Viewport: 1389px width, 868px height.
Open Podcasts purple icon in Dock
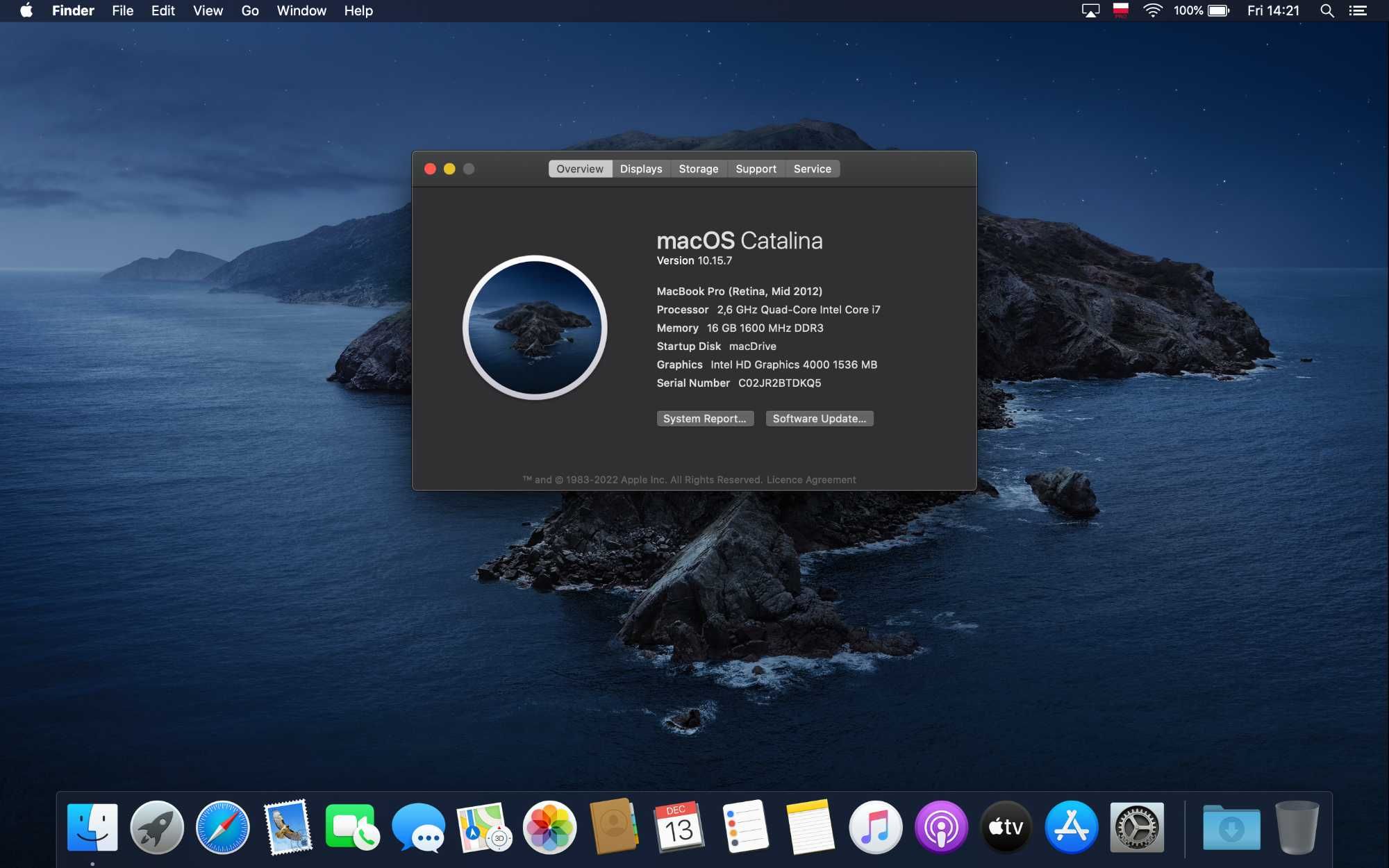pyautogui.click(x=941, y=827)
